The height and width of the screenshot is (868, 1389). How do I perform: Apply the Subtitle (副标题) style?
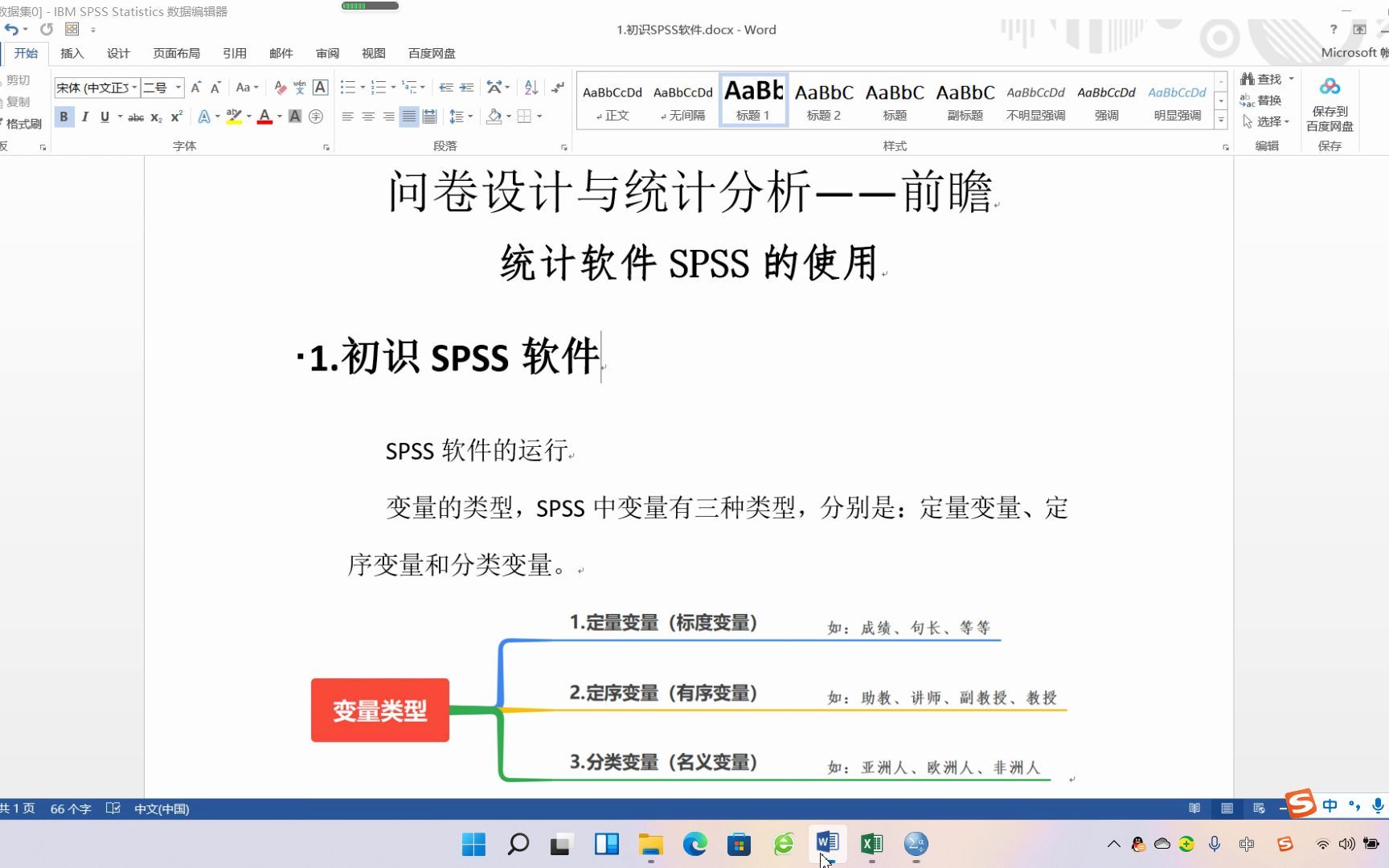(x=965, y=101)
